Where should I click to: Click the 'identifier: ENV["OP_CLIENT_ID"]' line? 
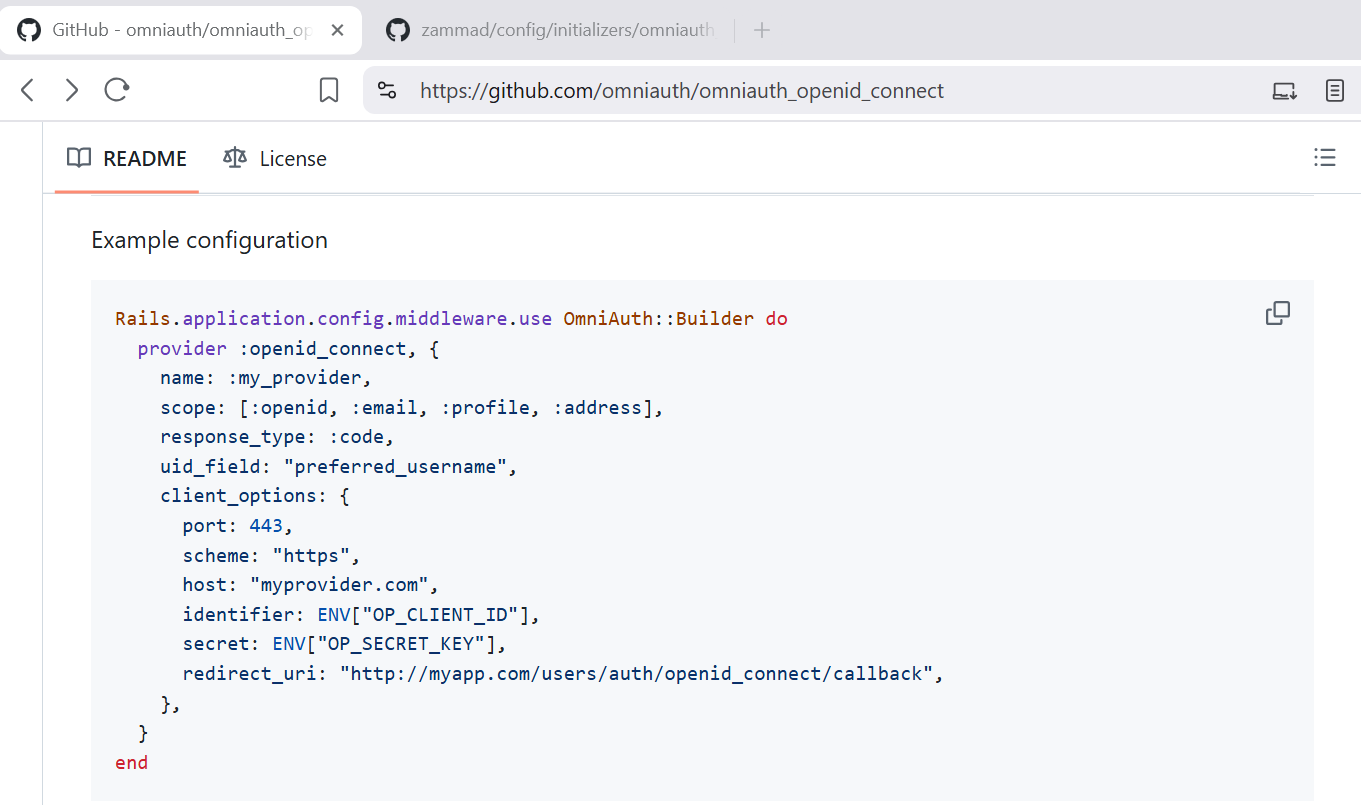pos(361,614)
